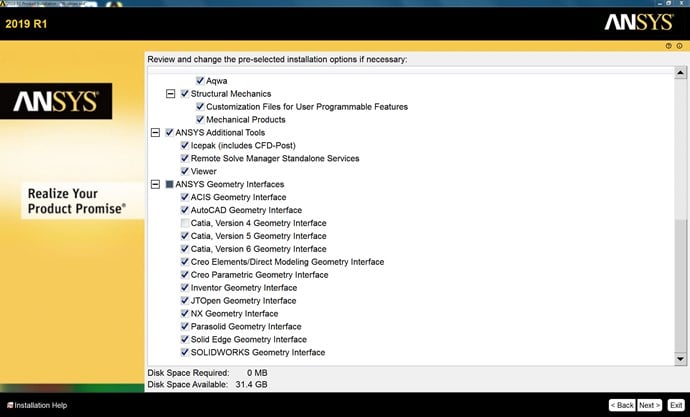This screenshot has height=417, width=690.
Task: Click the vertical scrollbar thumb
Action: pyautogui.click(x=680, y=284)
